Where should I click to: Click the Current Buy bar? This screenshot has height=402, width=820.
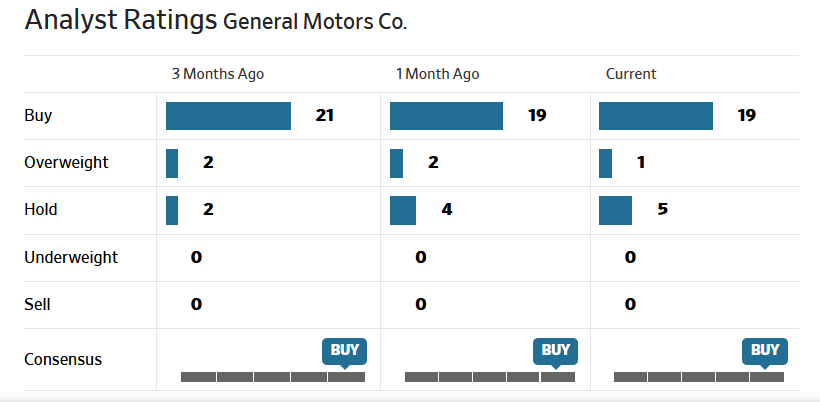pos(655,116)
